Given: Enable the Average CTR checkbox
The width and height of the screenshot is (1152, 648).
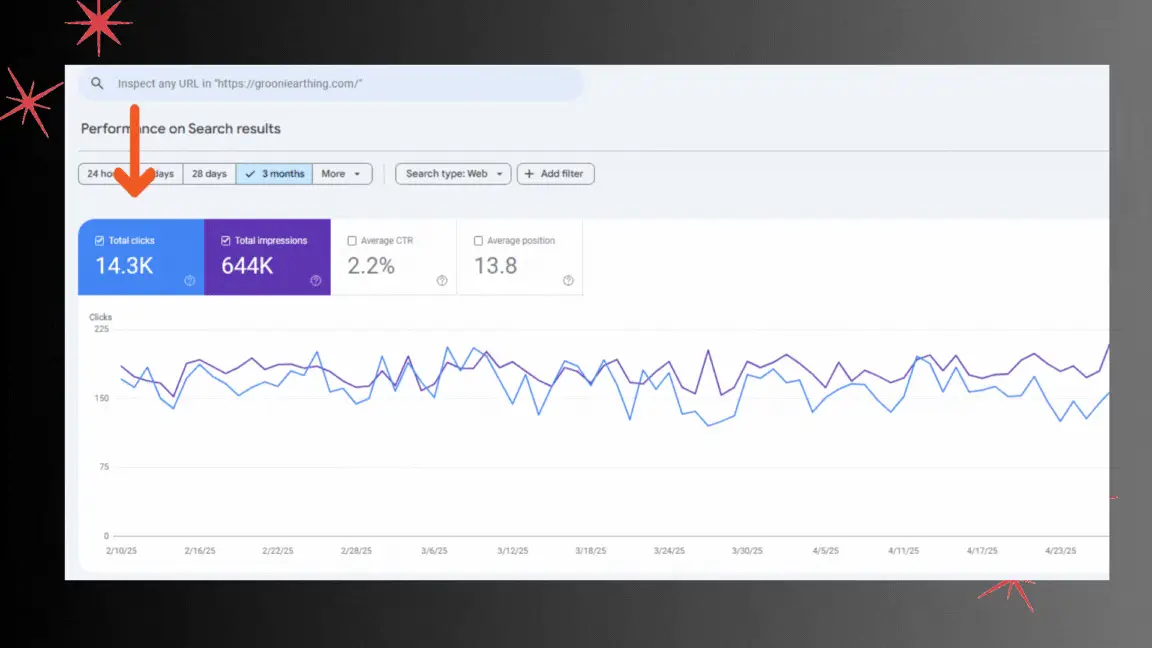Looking at the screenshot, I should [352, 240].
